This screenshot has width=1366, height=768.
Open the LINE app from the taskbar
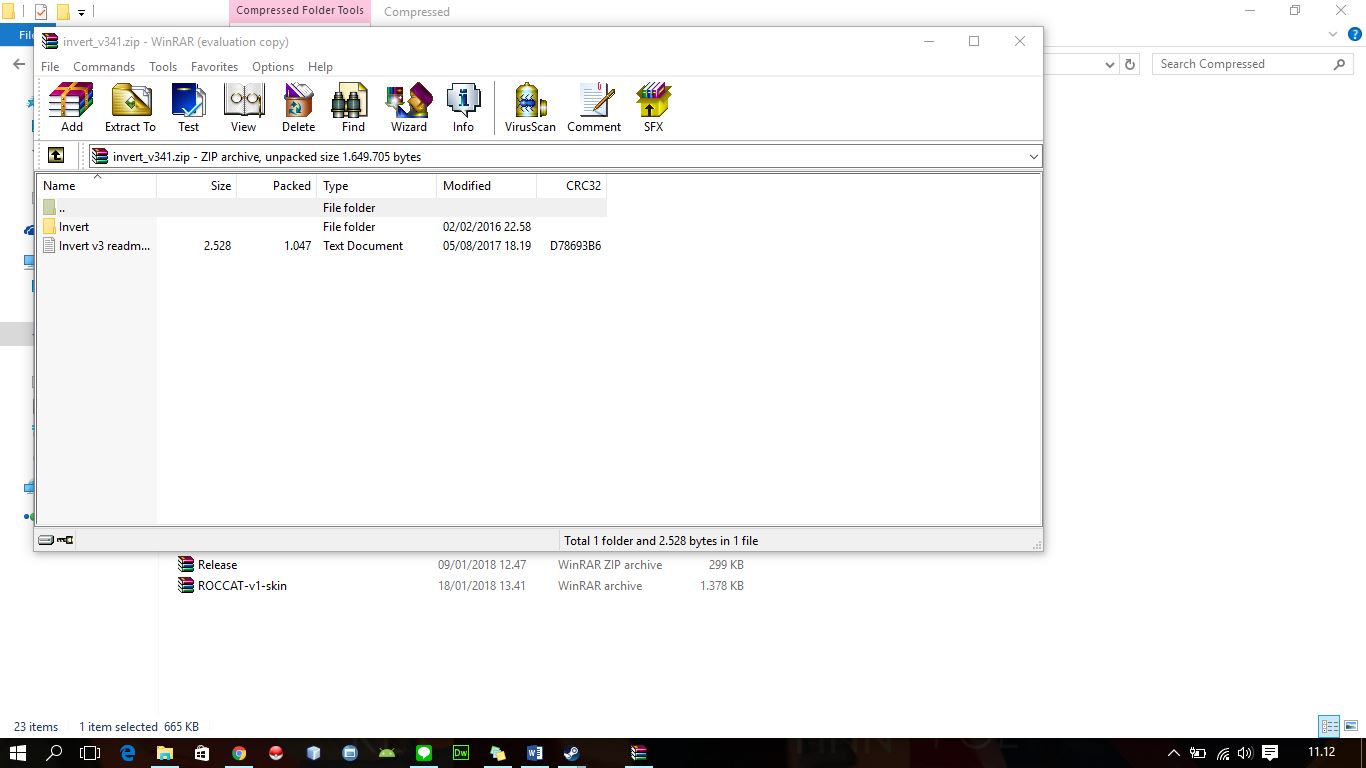click(424, 753)
